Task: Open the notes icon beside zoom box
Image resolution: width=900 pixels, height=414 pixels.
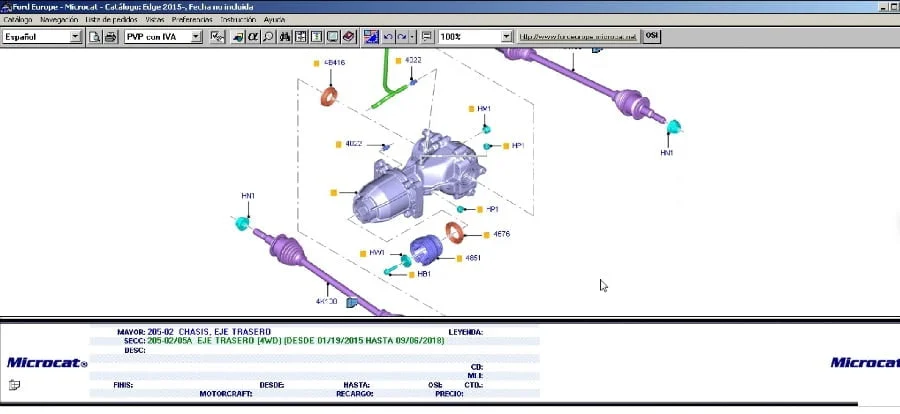Action: pos(426,37)
